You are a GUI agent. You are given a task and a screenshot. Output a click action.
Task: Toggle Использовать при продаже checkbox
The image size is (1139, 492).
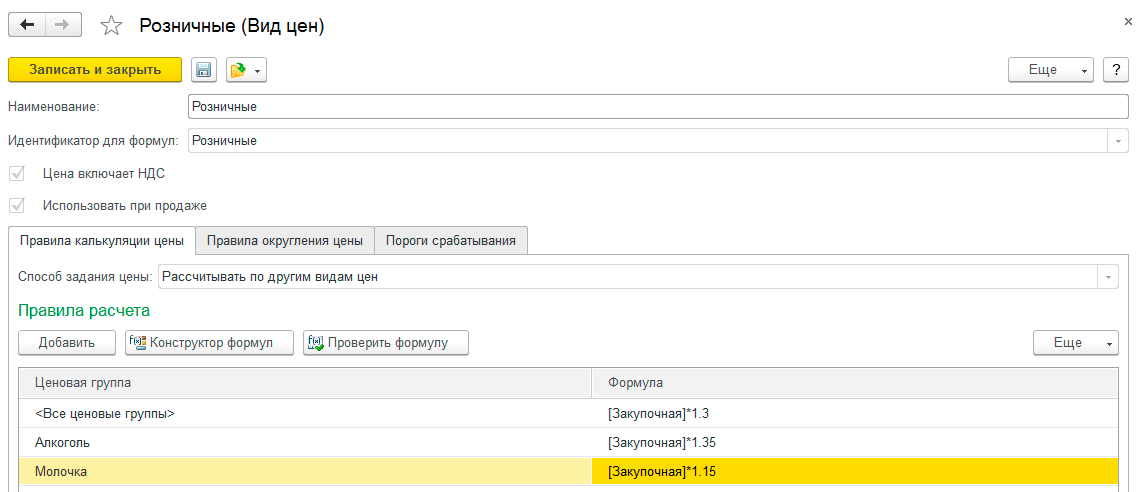[x=17, y=205]
